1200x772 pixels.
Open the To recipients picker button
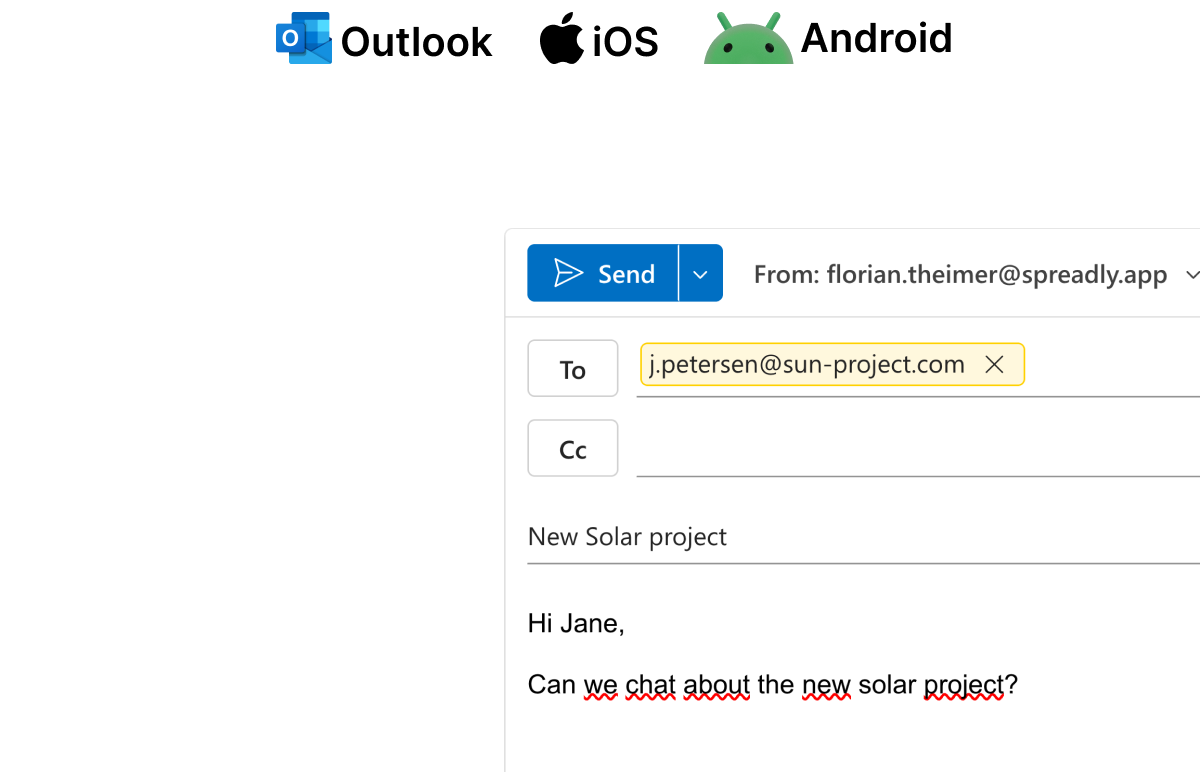tap(573, 369)
